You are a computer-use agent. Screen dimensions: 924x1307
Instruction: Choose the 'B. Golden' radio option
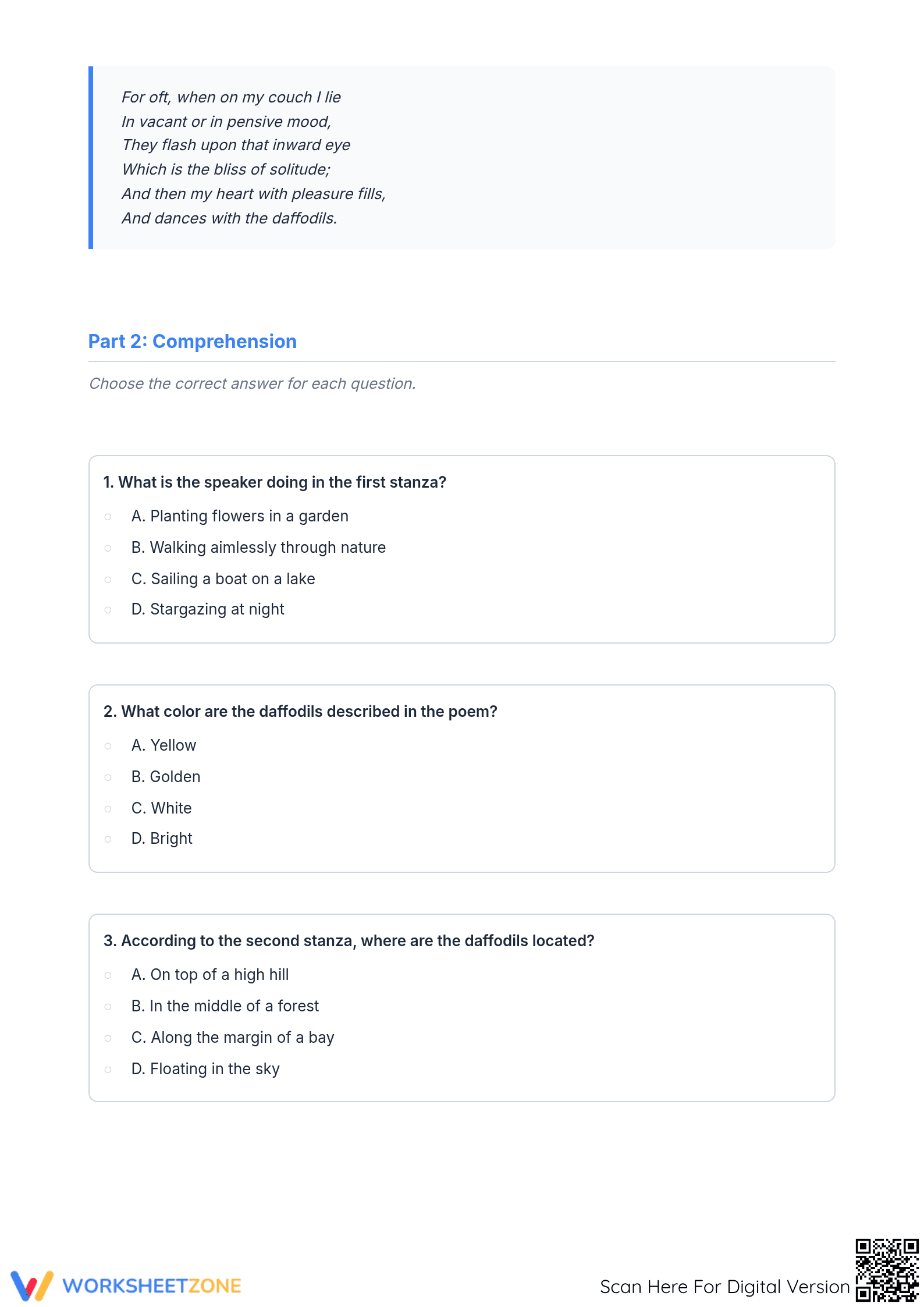108,777
